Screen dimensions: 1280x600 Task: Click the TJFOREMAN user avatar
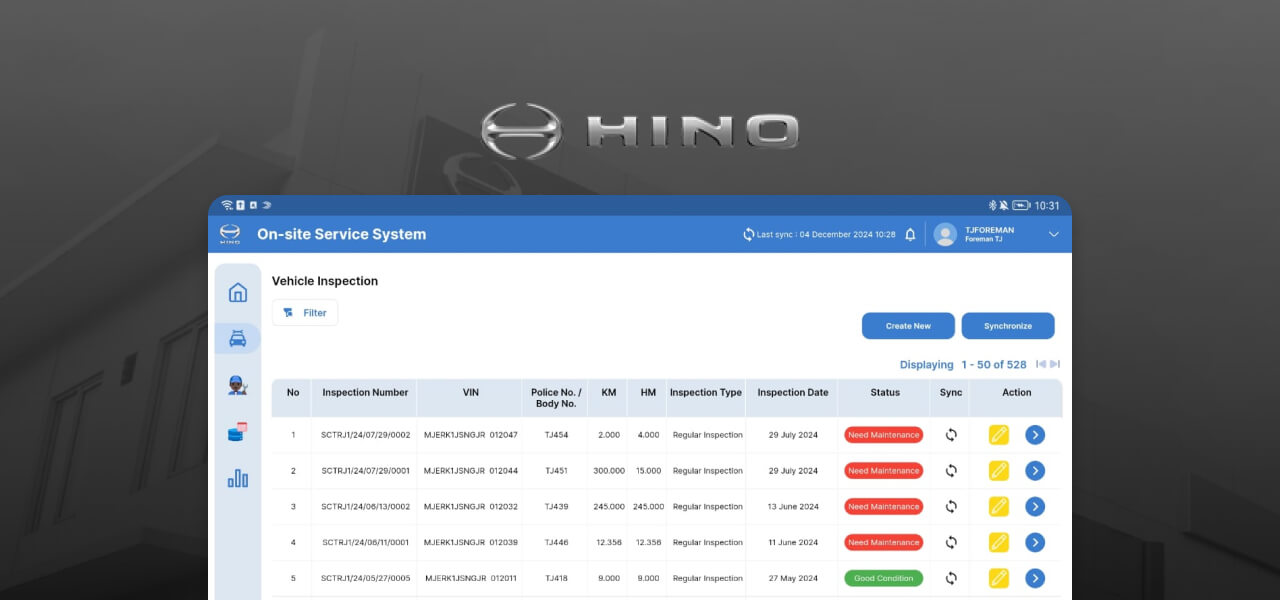tap(945, 235)
